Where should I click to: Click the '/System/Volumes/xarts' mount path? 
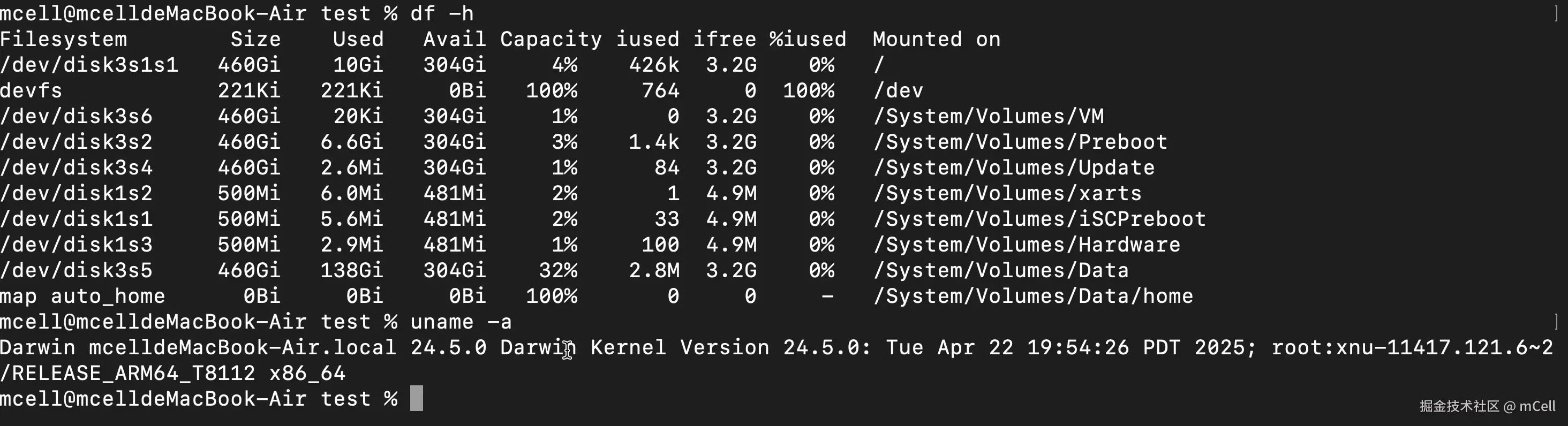[x=1007, y=194]
